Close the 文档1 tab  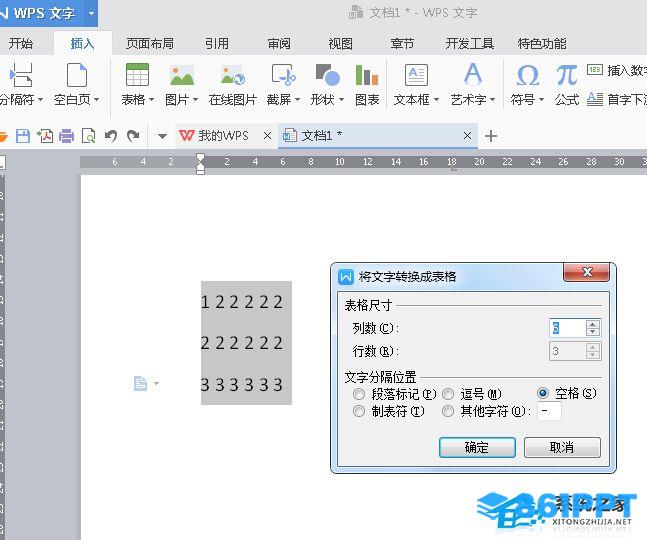468,135
